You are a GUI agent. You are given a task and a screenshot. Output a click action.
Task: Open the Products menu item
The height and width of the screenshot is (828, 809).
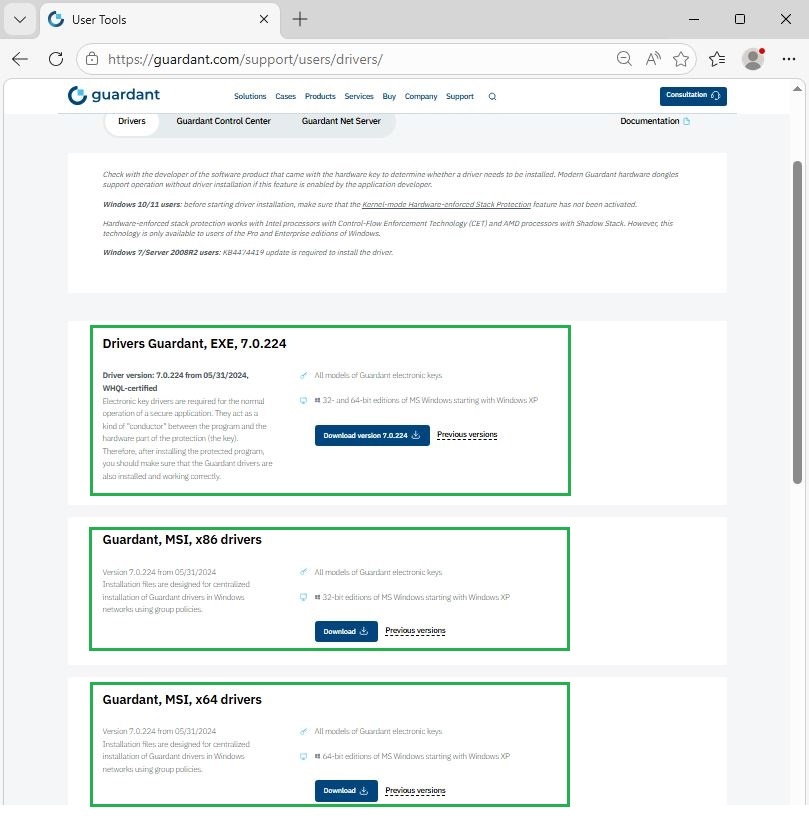tap(320, 97)
